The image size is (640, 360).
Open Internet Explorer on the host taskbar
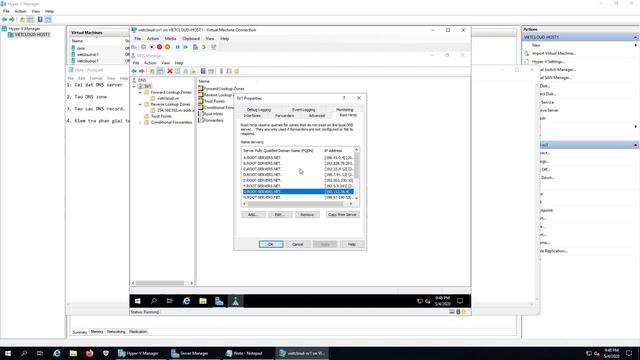coord(57,353)
